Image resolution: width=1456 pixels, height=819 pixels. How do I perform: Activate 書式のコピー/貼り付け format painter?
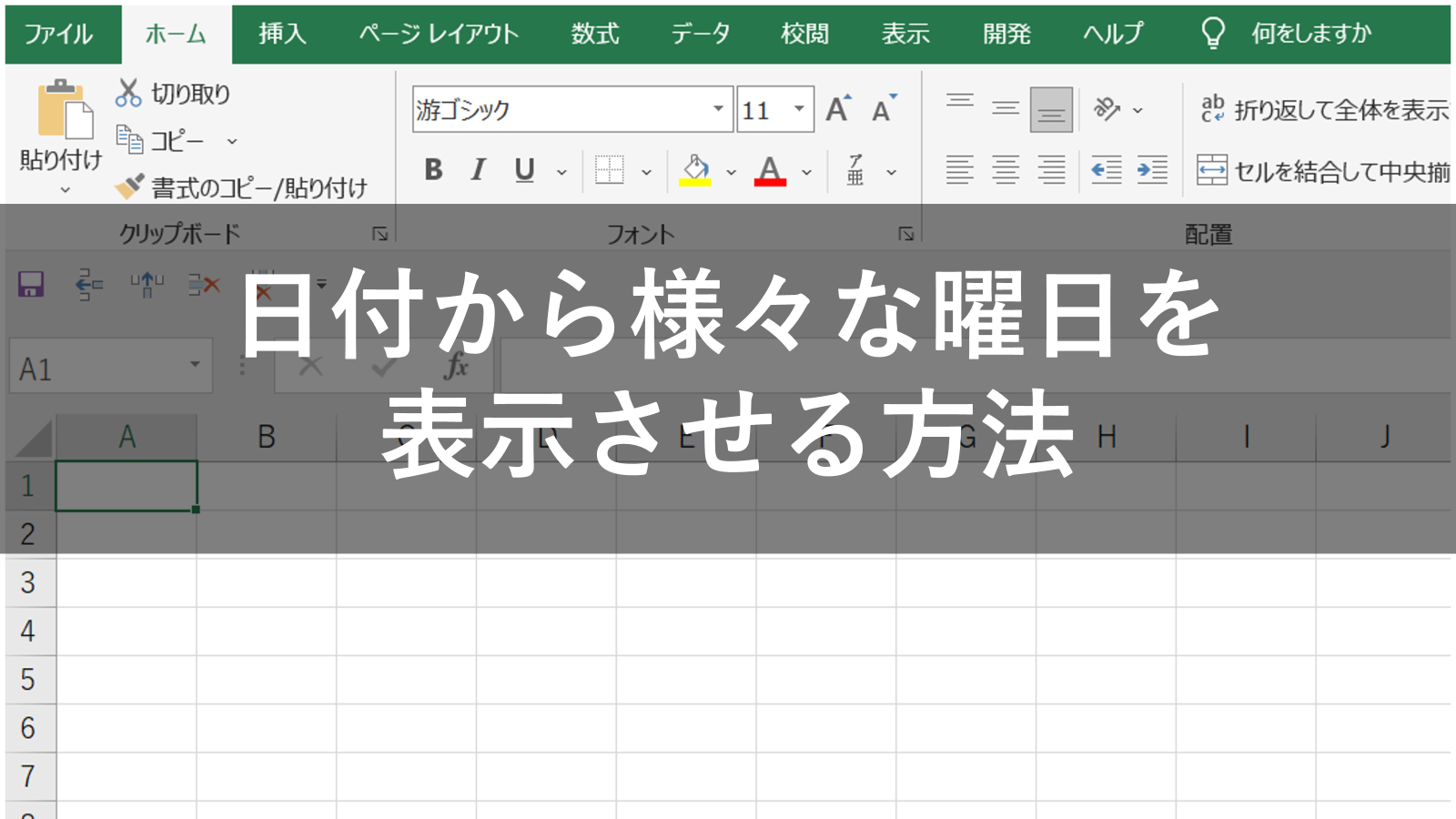click(242, 187)
